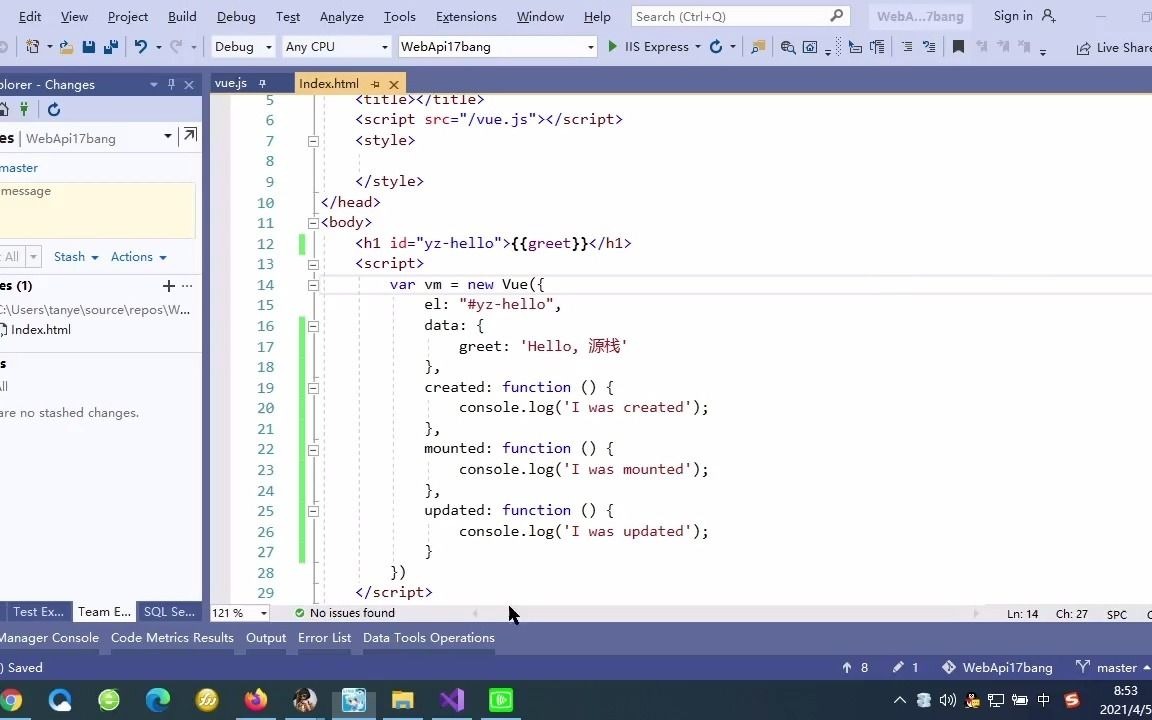Start debugging with IIS Express

pos(648,46)
